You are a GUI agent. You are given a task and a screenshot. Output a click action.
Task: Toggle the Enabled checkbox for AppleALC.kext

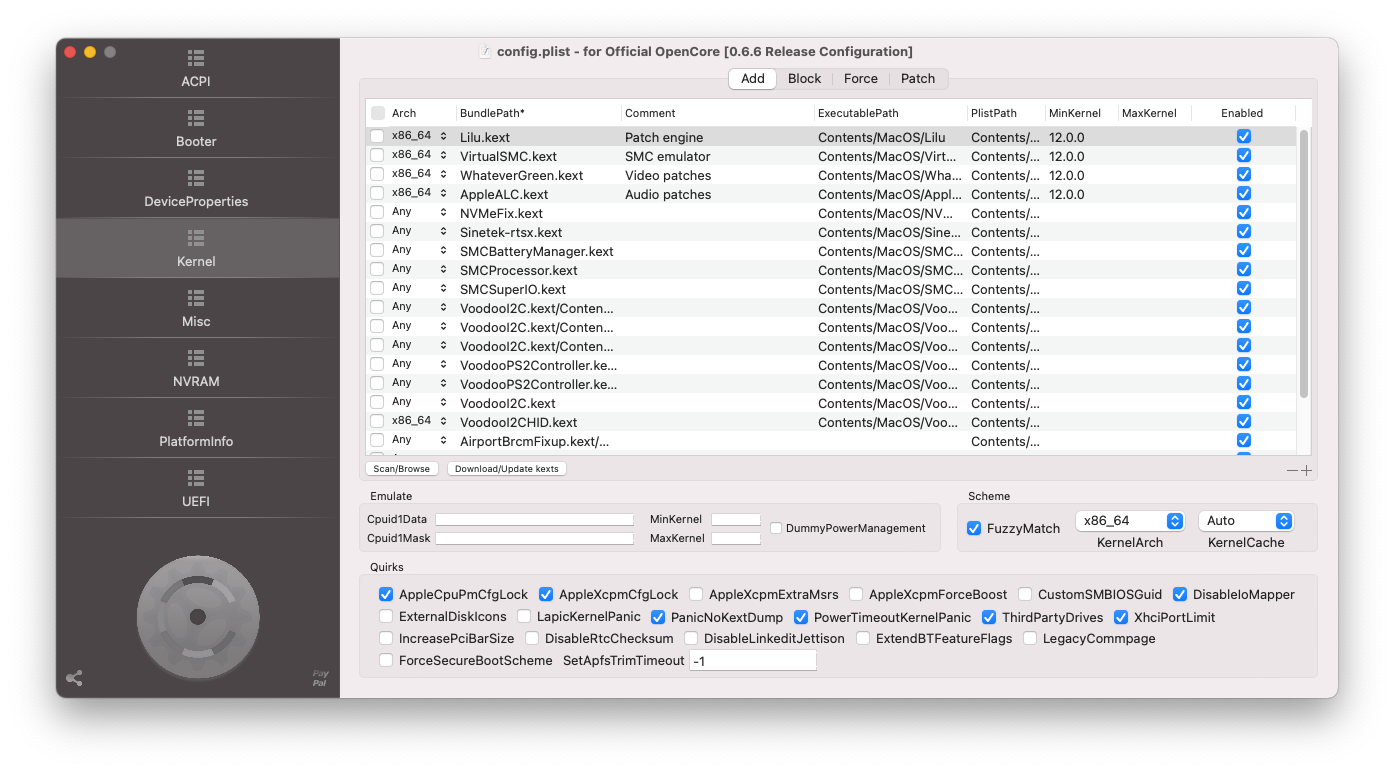pos(1244,194)
